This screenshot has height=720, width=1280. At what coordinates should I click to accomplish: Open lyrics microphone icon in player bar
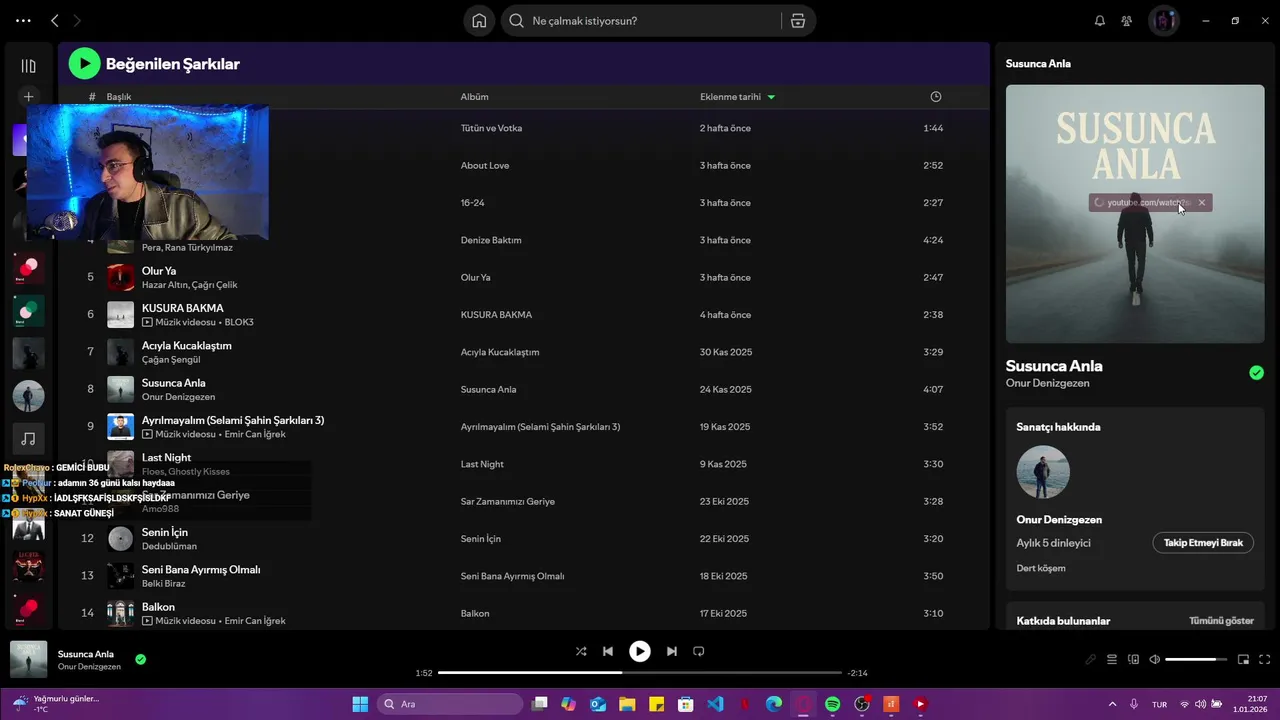(x=1091, y=659)
